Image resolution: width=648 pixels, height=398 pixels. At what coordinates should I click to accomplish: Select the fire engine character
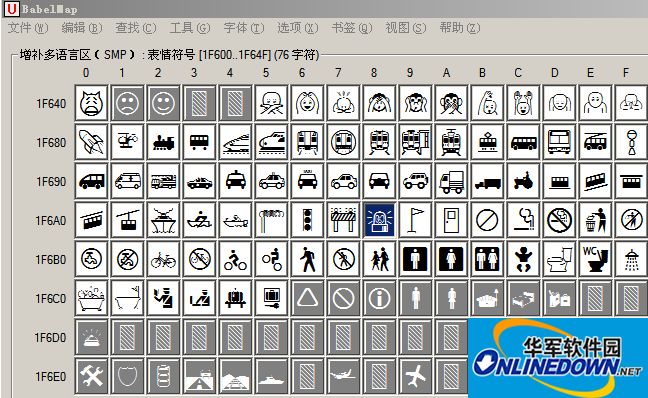[163, 181]
